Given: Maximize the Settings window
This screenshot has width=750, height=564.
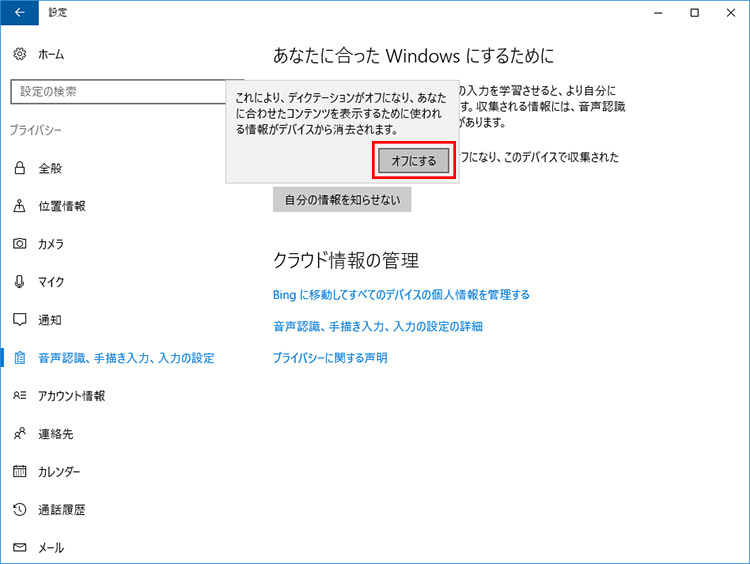Looking at the screenshot, I should coord(694,13).
